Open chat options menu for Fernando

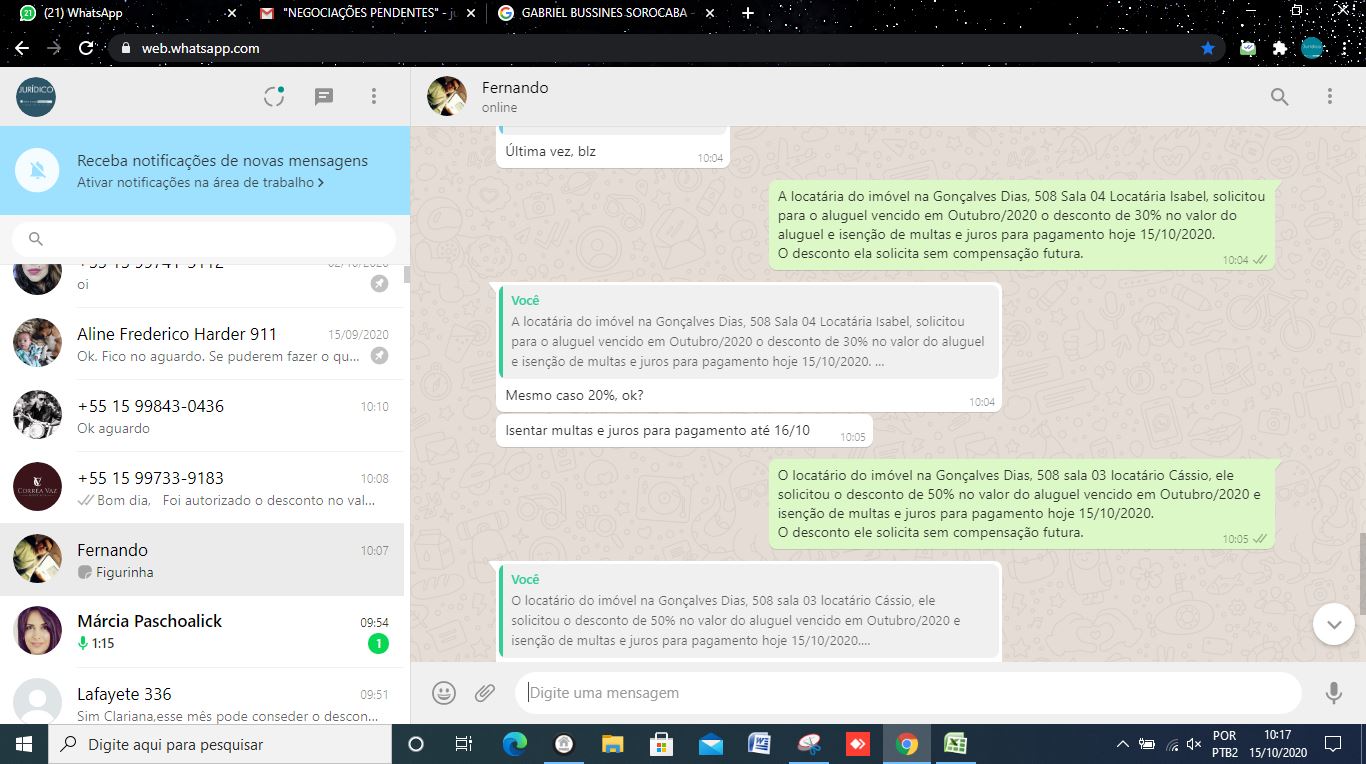[x=1329, y=97]
